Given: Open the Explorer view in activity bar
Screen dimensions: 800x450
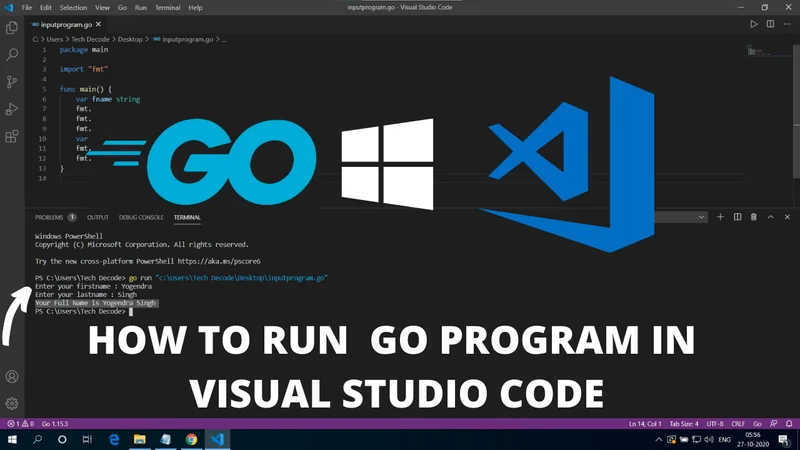Looking at the screenshot, I should click(x=12, y=27).
